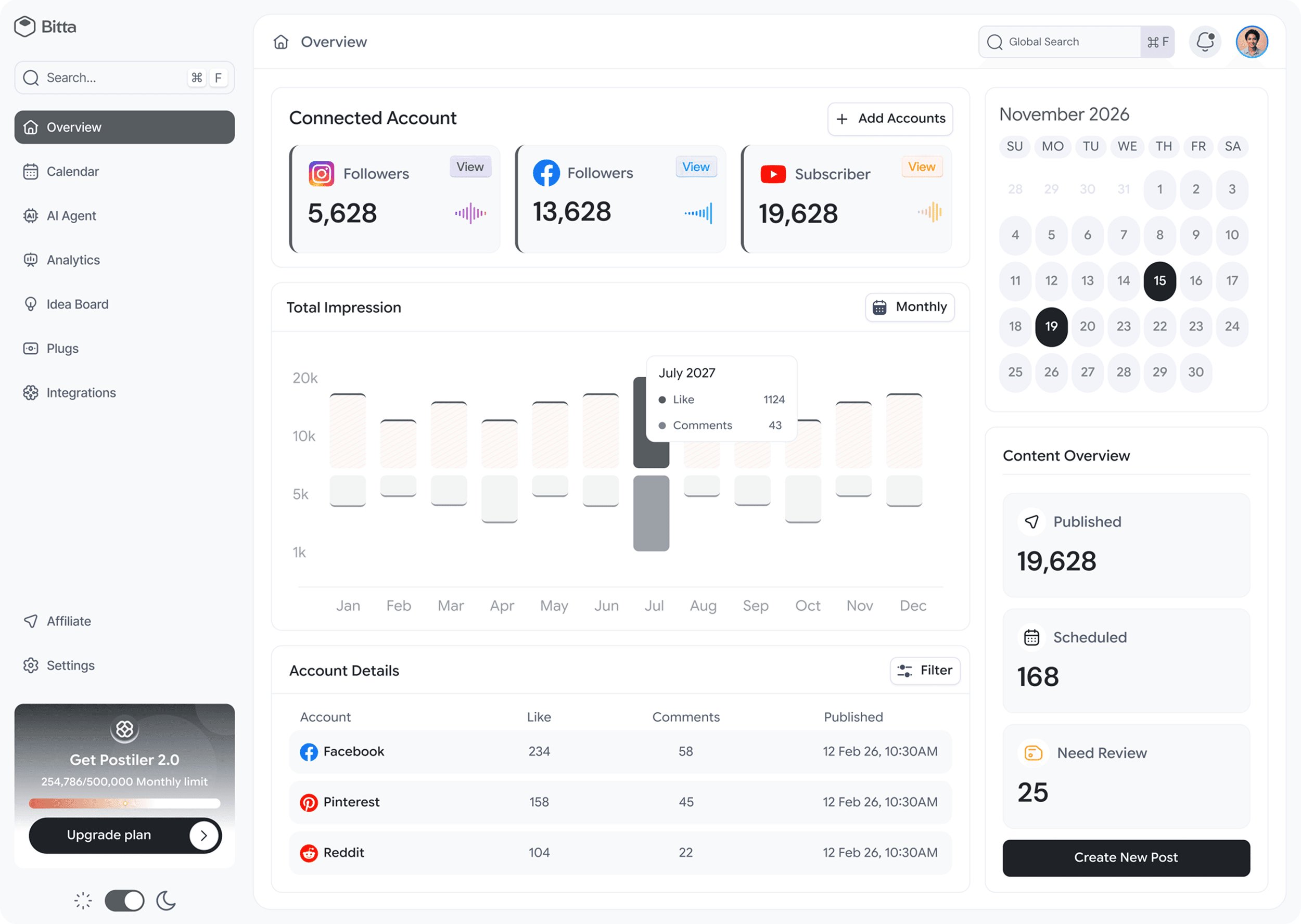Toggle the light/dark theme switch
Viewport: 1301px width, 924px height.
tap(125, 900)
